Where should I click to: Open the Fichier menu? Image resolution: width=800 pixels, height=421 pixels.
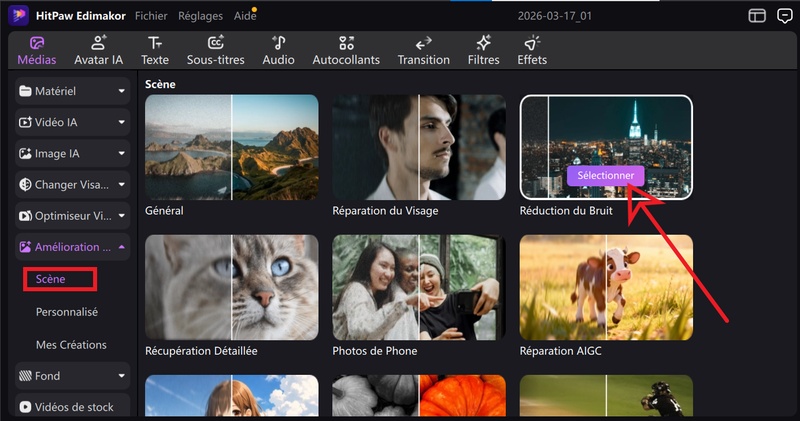click(x=151, y=16)
